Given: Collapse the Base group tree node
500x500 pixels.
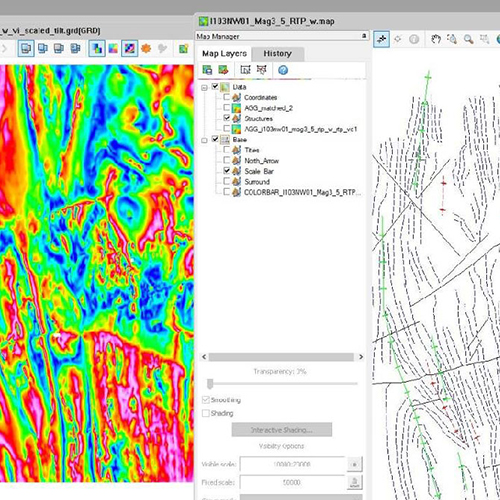Looking at the screenshot, I should [x=204, y=140].
